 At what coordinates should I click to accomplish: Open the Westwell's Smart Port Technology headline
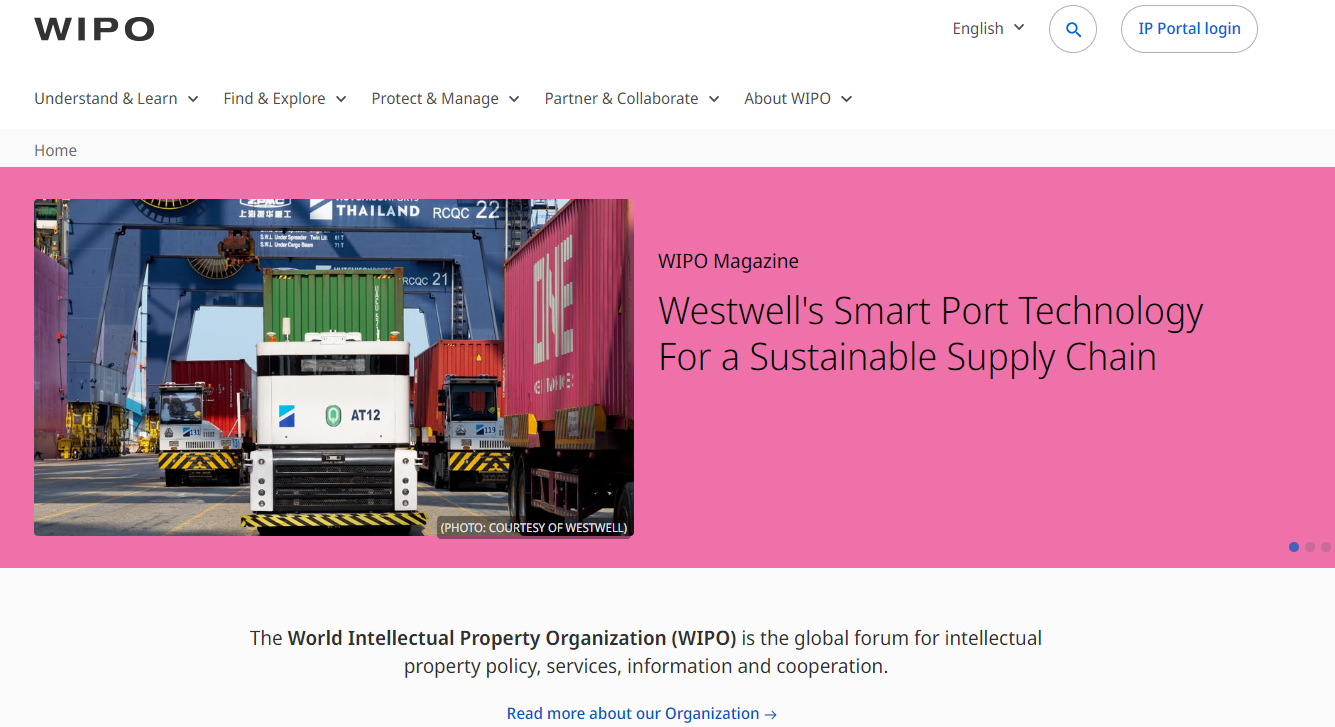(x=930, y=334)
